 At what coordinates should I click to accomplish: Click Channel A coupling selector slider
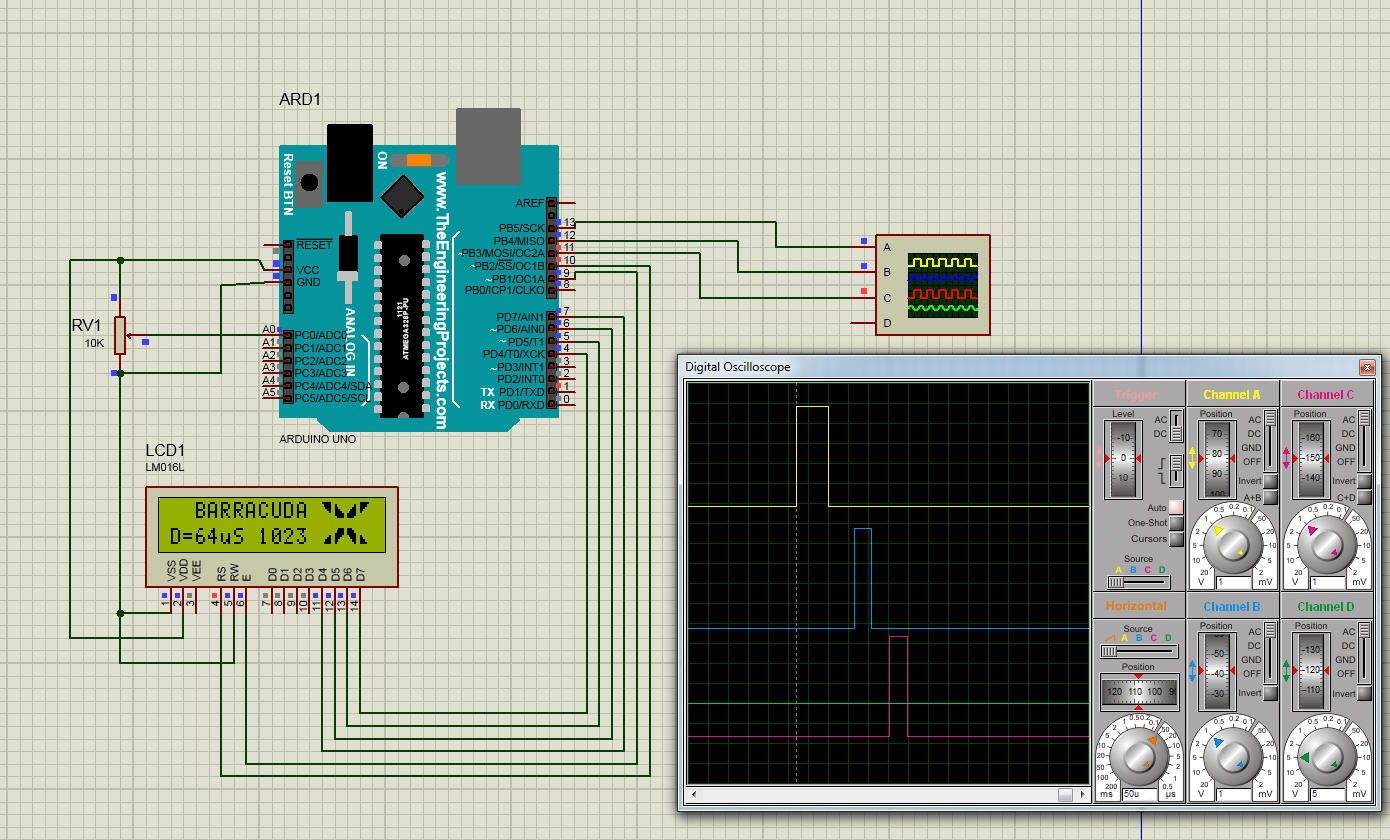pos(1270,440)
